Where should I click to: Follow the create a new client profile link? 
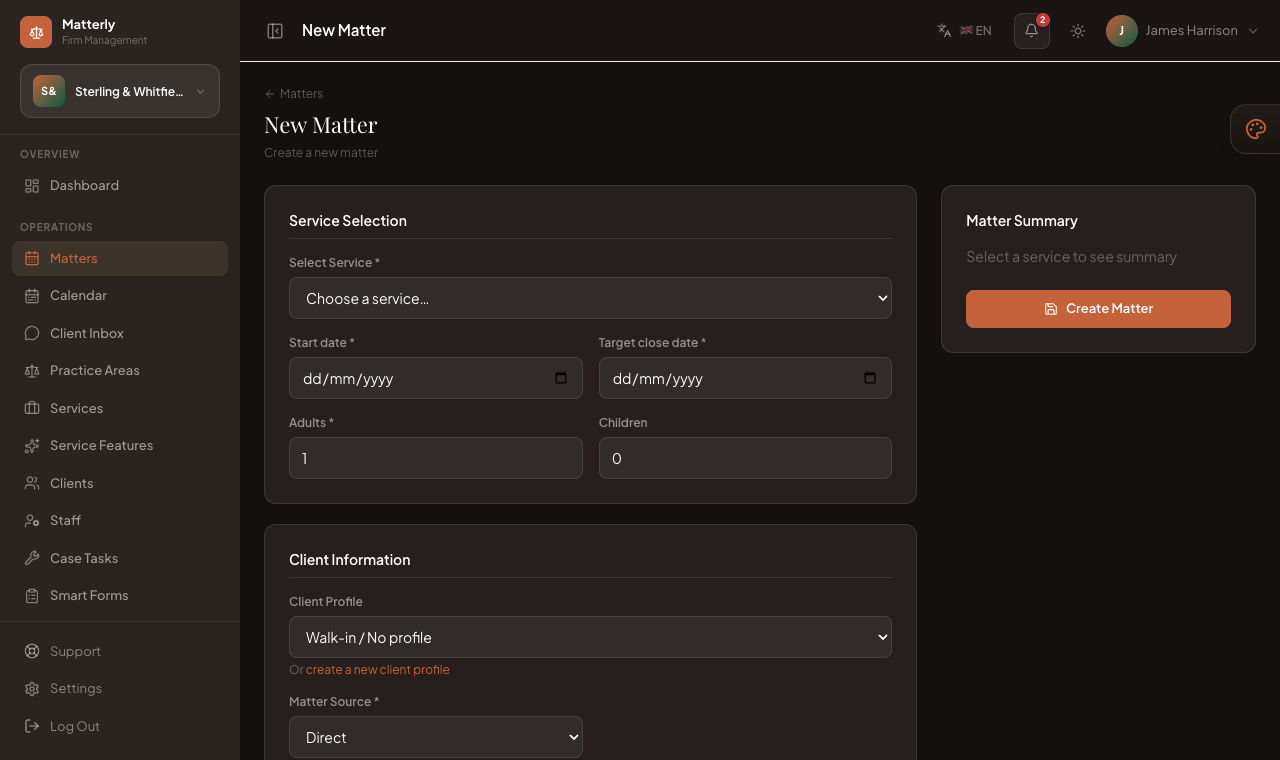pyautogui.click(x=378, y=670)
